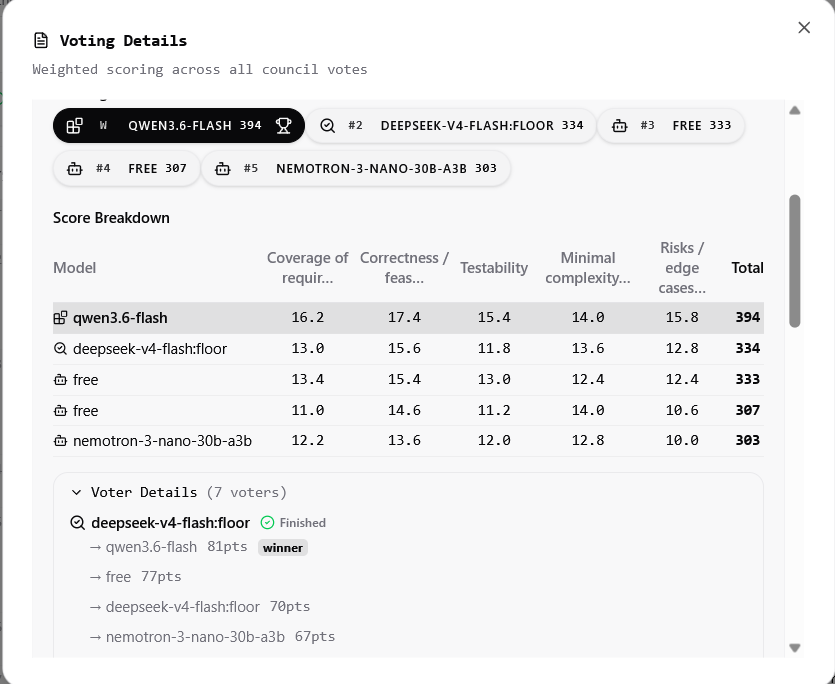Image resolution: width=835 pixels, height=684 pixels.
Task: Click the robot icon in #3 FREE chip
Action: coord(619,126)
